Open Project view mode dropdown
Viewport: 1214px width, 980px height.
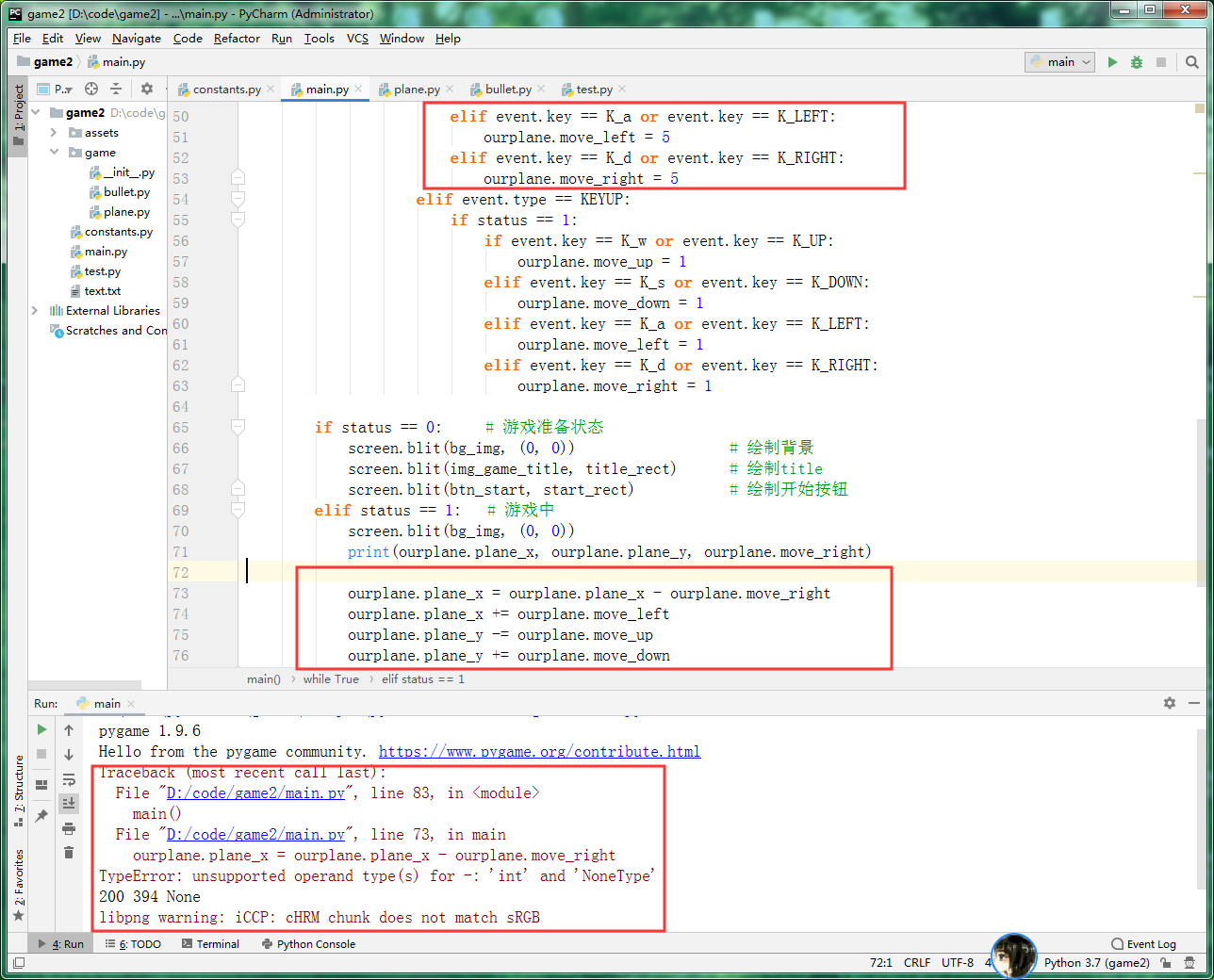pyautogui.click(x=57, y=89)
